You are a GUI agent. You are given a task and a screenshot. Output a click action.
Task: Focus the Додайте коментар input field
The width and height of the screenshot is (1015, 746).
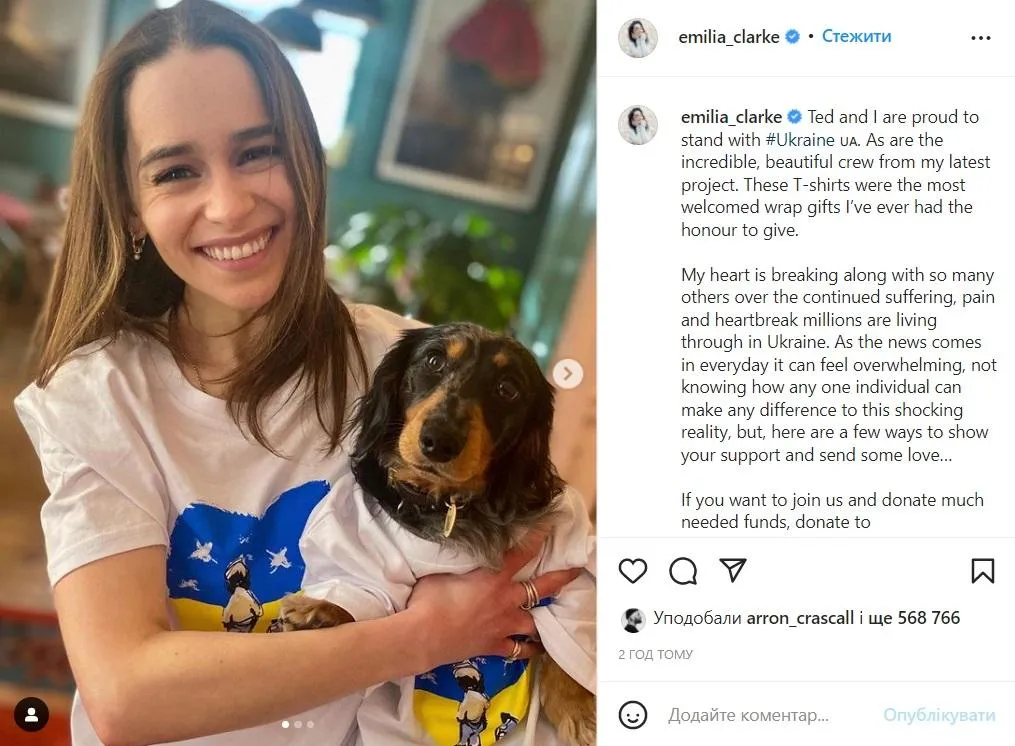[770, 715]
